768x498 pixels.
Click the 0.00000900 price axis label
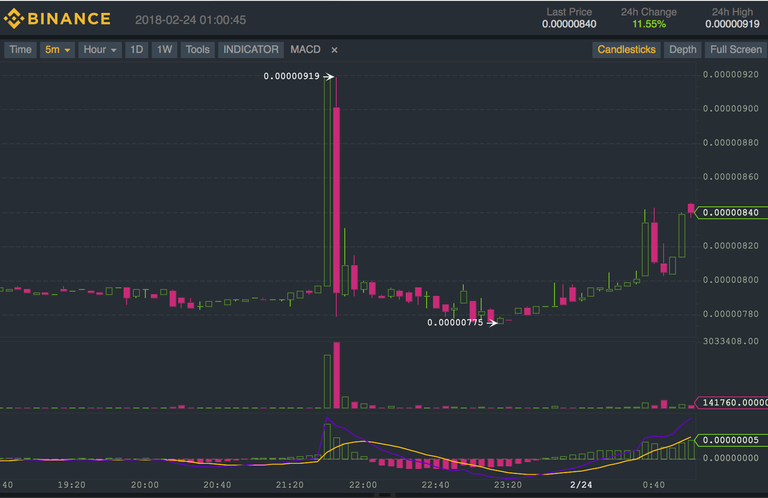731,109
